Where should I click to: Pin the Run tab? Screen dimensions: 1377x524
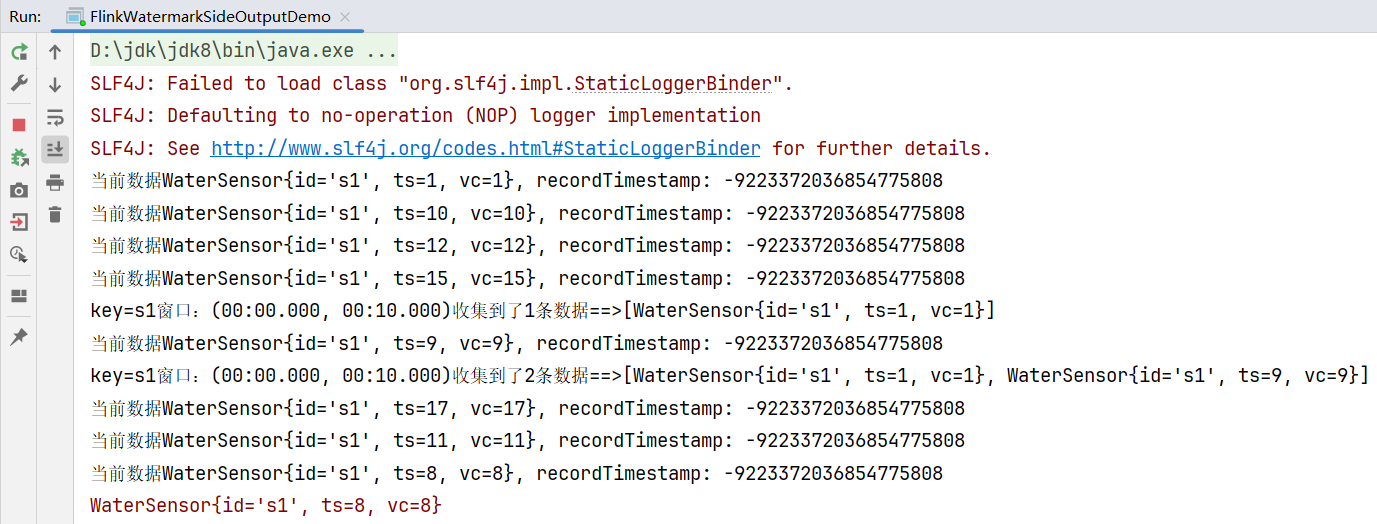19,337
